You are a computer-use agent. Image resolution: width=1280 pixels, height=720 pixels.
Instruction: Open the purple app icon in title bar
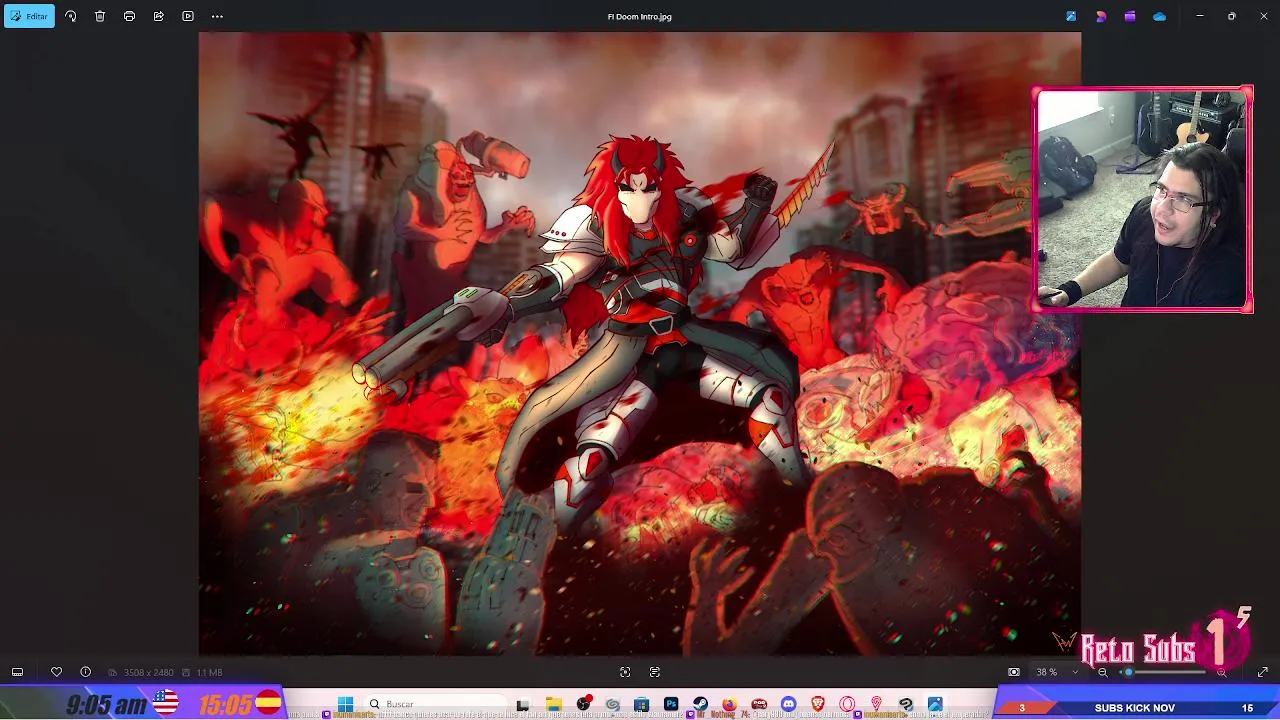(x=1130, y=16)
